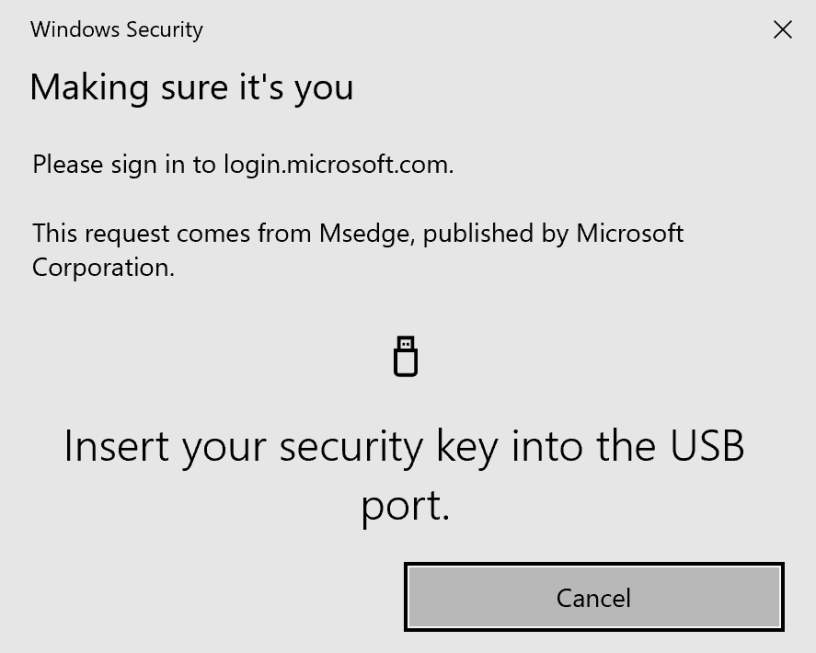Dismiss the sign-in prompt via Cancel

pyautogui.click(x=594, y=598)
